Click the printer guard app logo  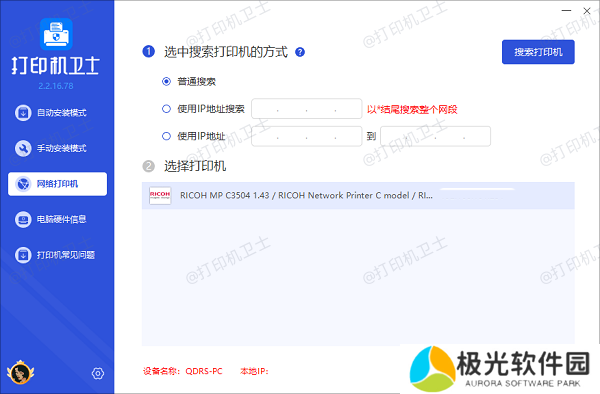56,34
